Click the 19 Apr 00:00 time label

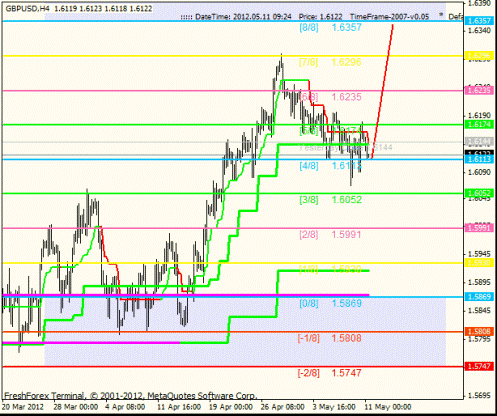(231, 407)
